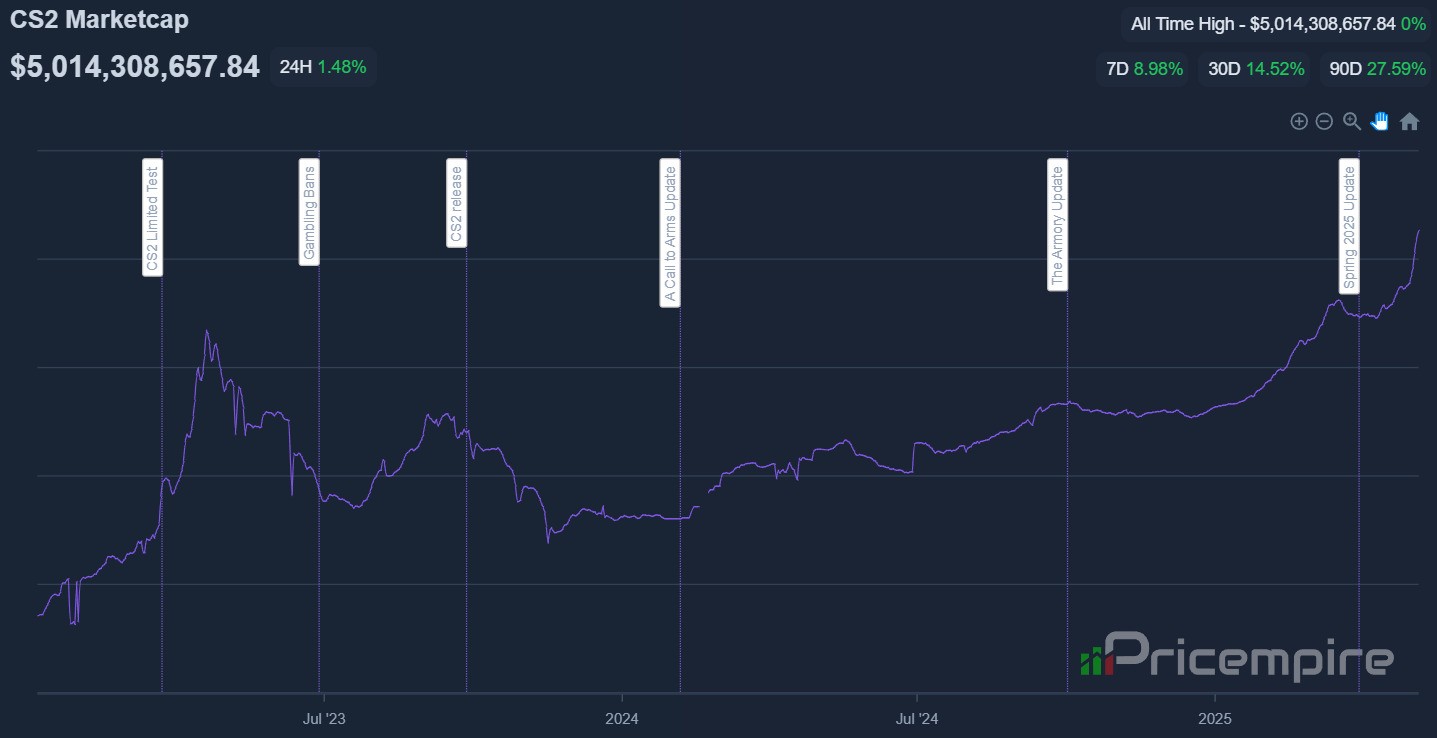The image size is (1437, 738).
Task: Click the CS2 Marketcap chart title
Action: point(99,19)
